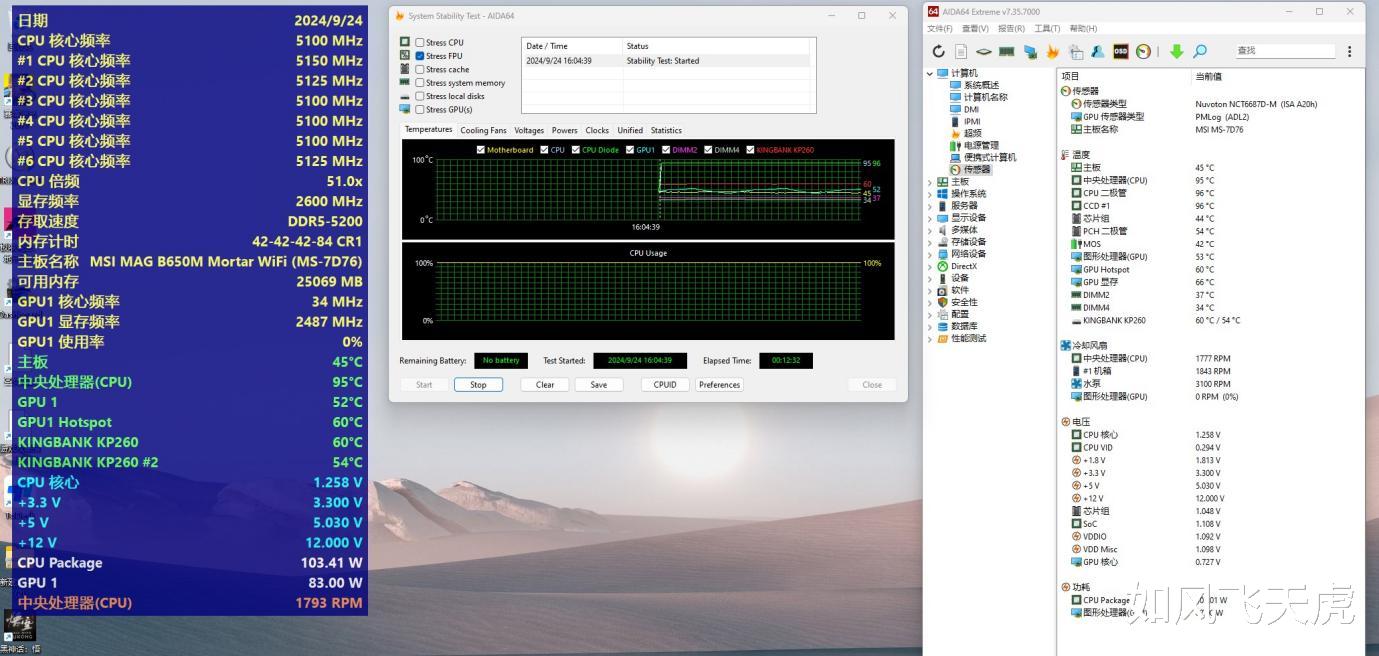The height and width of the screenshot is (656, 1379).
Task: Open the 帮助(H) menu
Action: [1083, 29]
